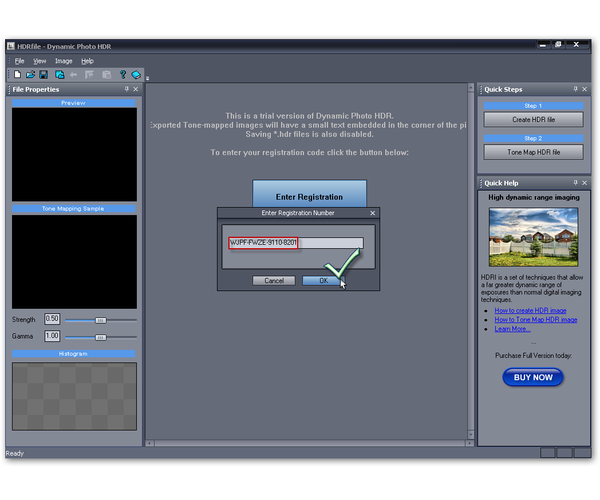Click the stacked images toolbar icon

tap(59, 75)
